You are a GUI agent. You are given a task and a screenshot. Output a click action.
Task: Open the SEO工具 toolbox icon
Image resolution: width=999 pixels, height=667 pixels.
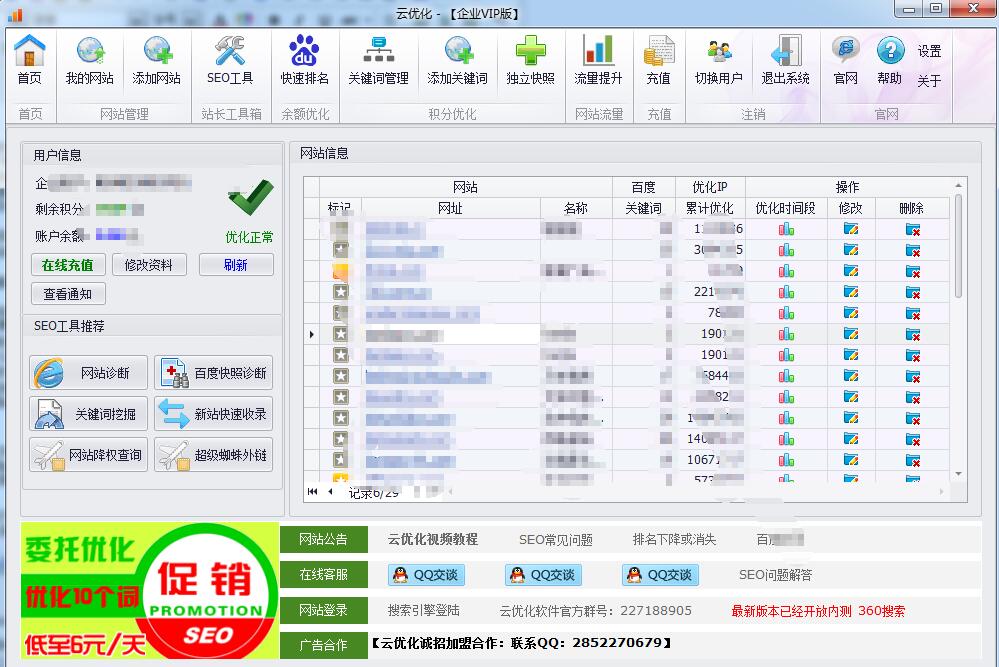pos(230,61)
